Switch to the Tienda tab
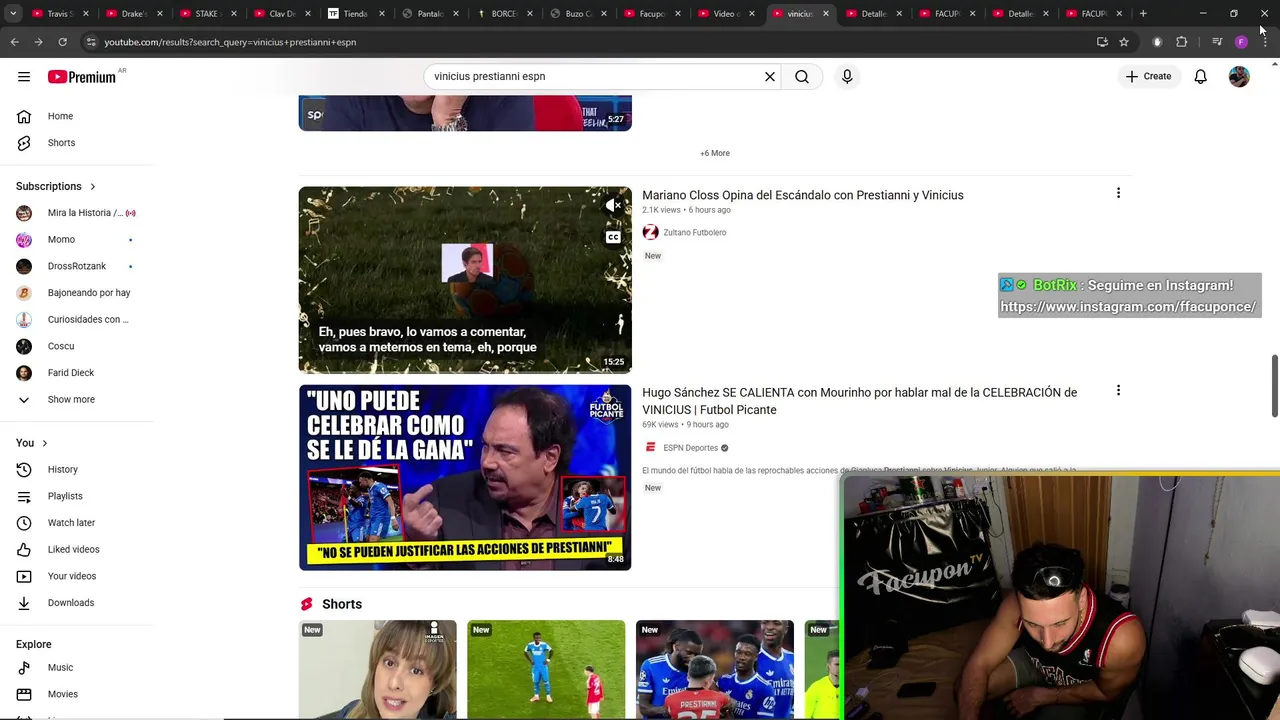This screenshot has width=1280, height=720. pyautogui.click(x=355, y=14)
